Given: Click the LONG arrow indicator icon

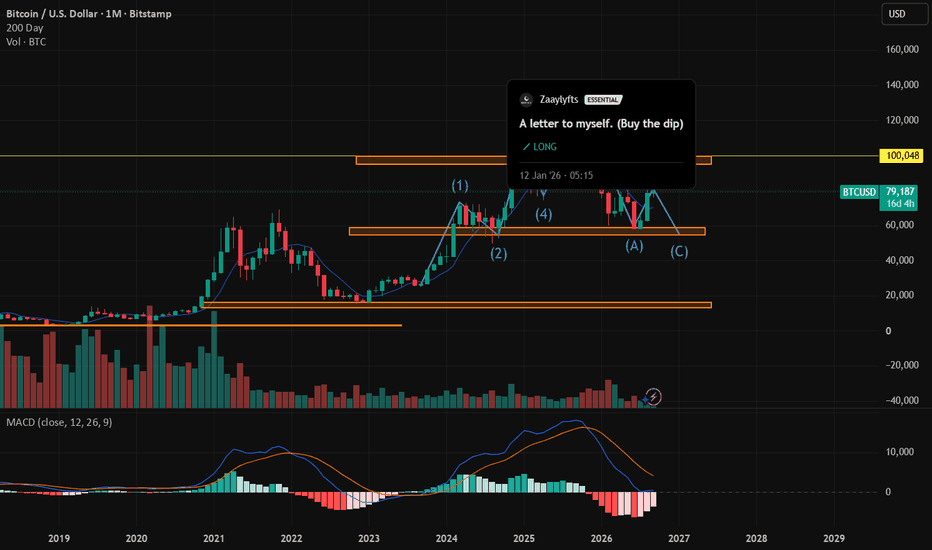Looking at the screenshot, I should click(526, 147).
